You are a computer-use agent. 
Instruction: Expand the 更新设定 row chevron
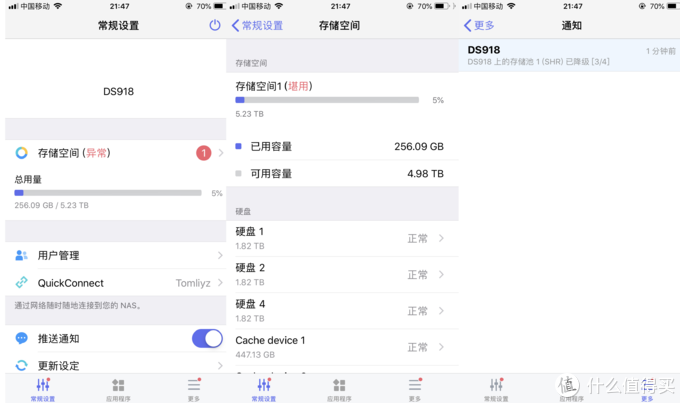coord(220,365)
